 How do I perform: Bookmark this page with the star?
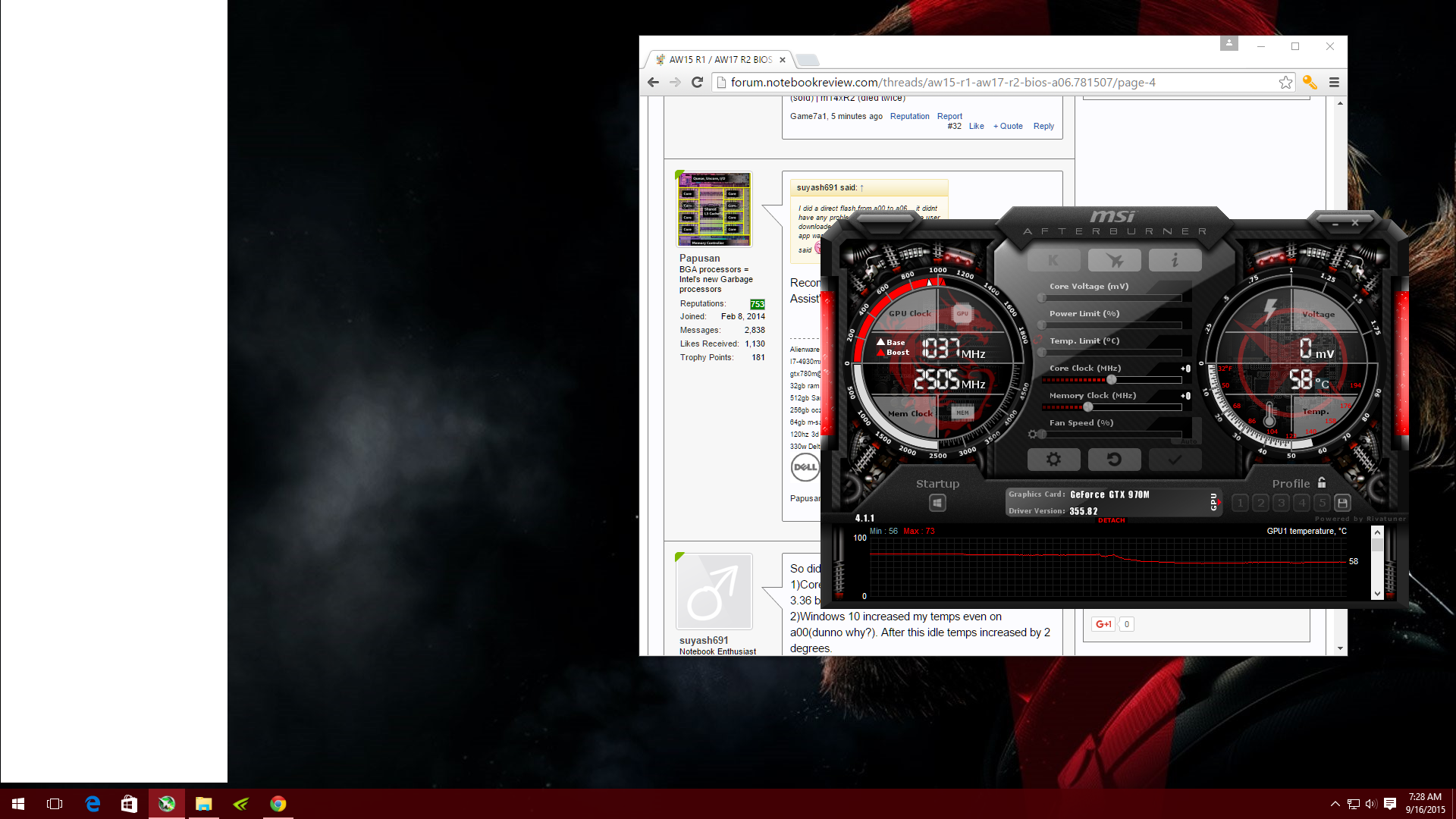(x=1285, y=83)
